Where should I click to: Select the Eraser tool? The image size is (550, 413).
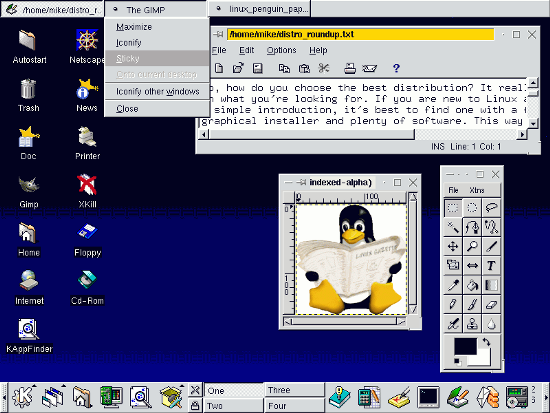491,304
